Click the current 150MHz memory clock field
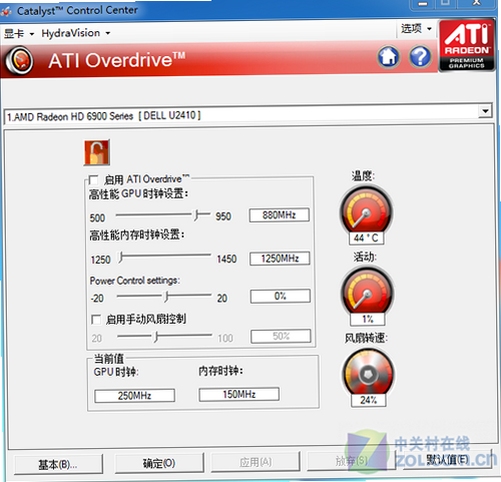Viewport: 501px width, 482px height. coord(239,395)
